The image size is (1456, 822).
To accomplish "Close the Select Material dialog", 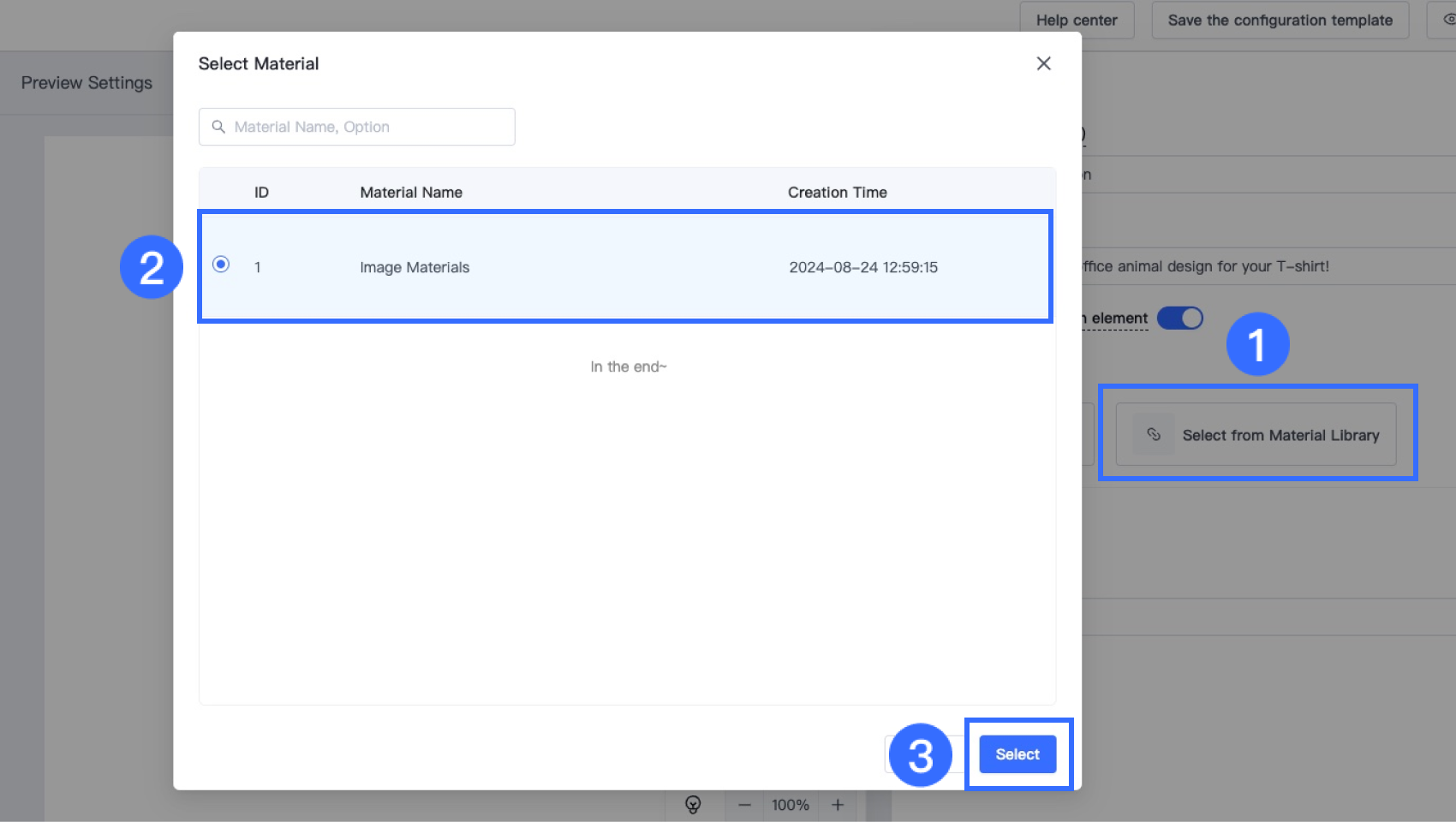I will click(x=1043, y=63).
